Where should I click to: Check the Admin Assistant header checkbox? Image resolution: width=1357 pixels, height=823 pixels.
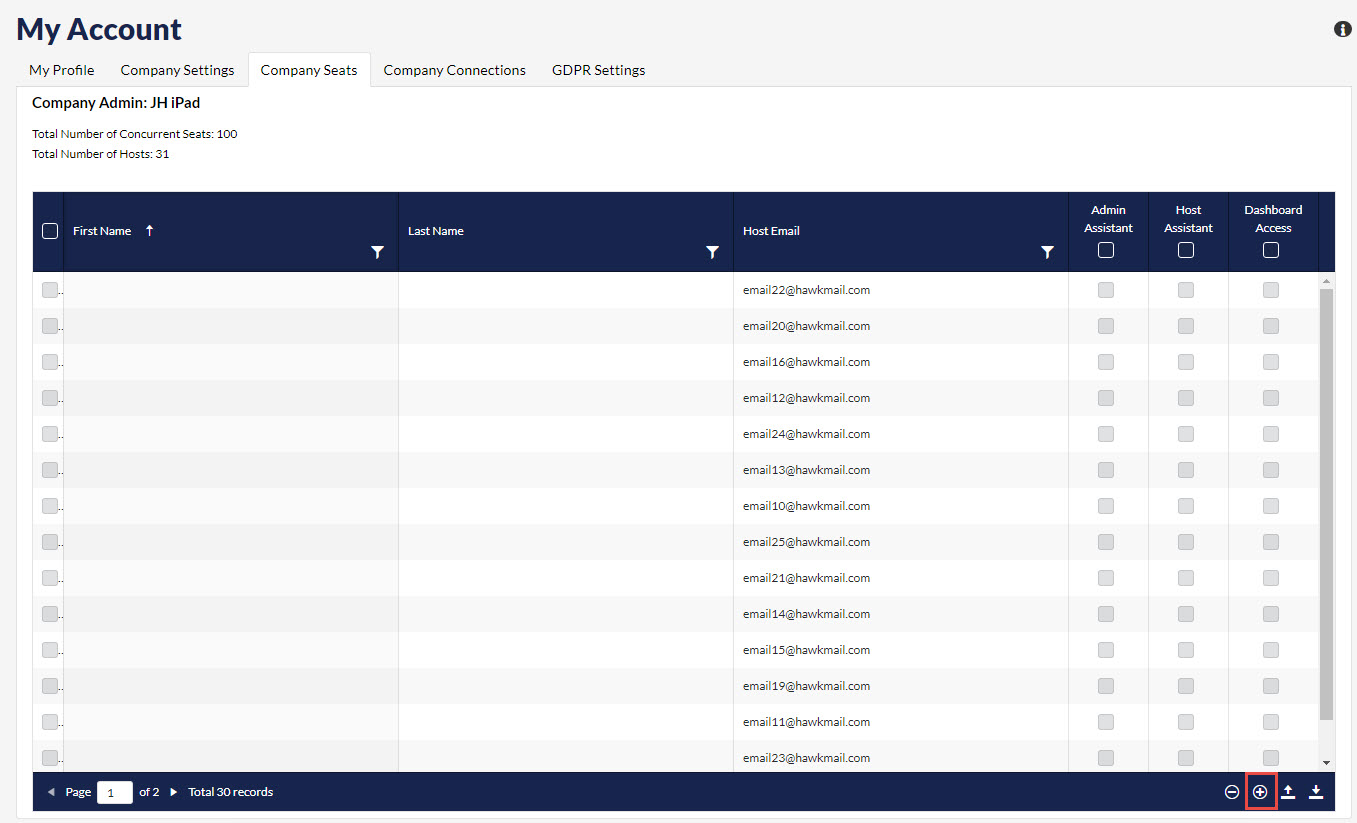[x=1106, y=251]
